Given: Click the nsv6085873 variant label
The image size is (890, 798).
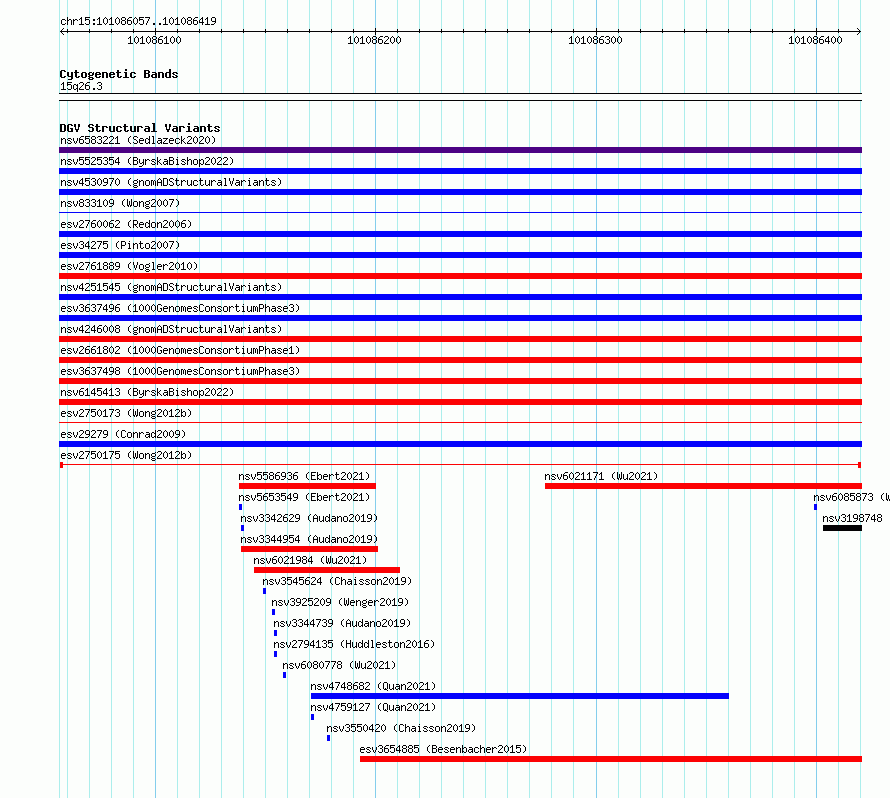Looking at the screenshot, I should click(851, 497).
